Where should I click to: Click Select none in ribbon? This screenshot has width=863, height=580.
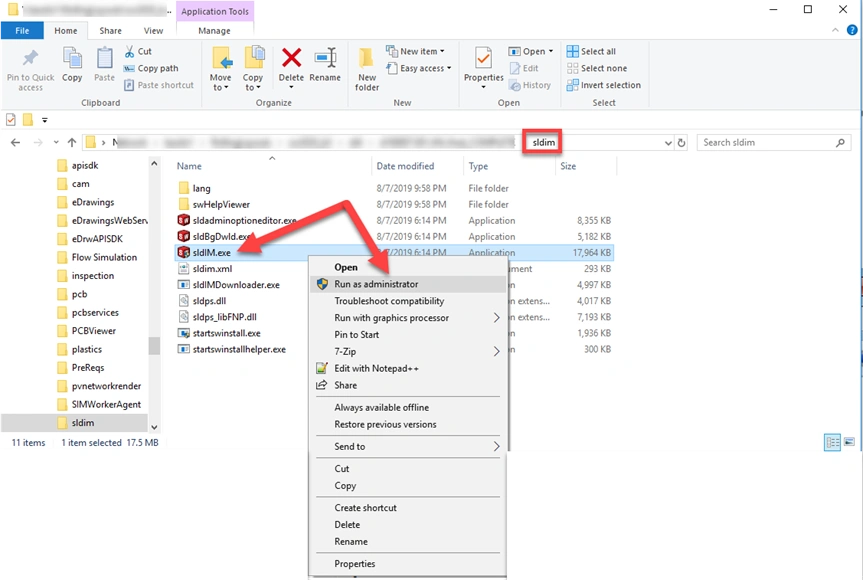click(597, 68)
